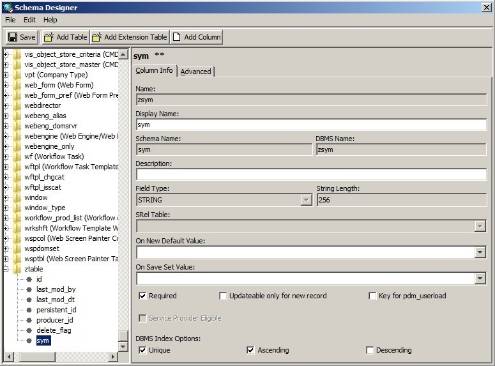Screen dimensions: 495x366
Task: Click the String Length field
Action: click(x=402, y=200)
